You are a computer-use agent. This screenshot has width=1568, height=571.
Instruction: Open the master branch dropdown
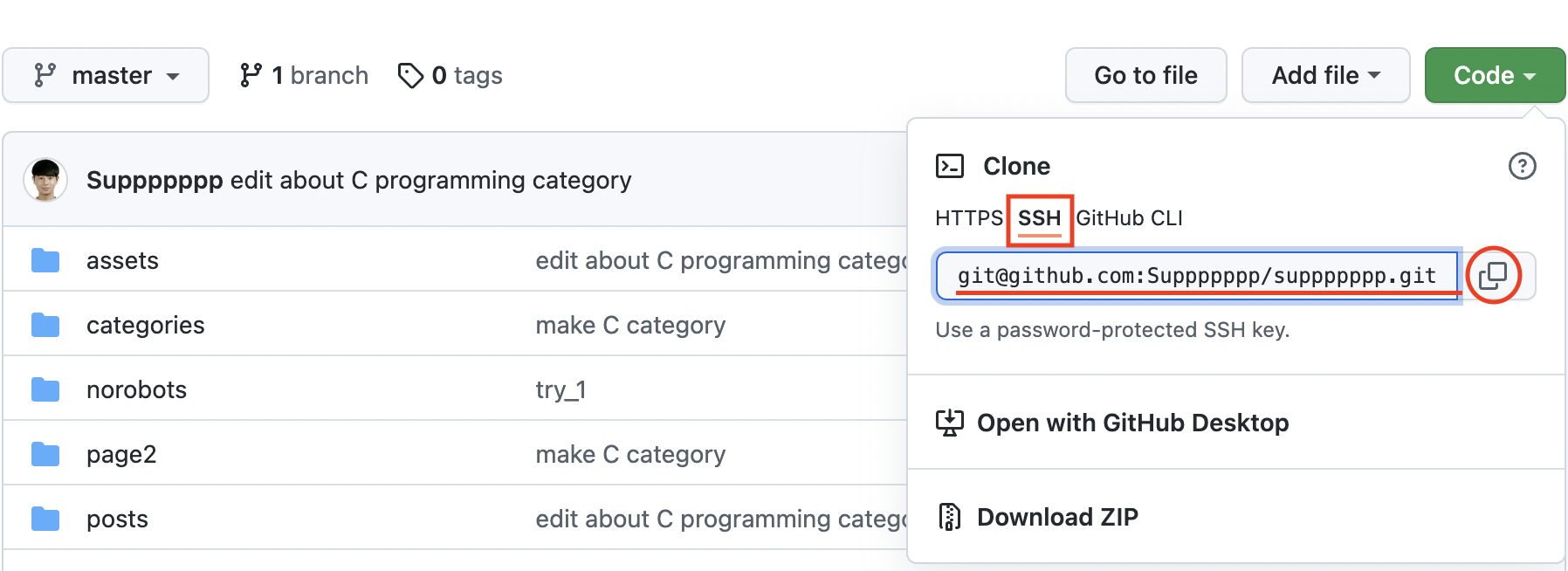106,76
